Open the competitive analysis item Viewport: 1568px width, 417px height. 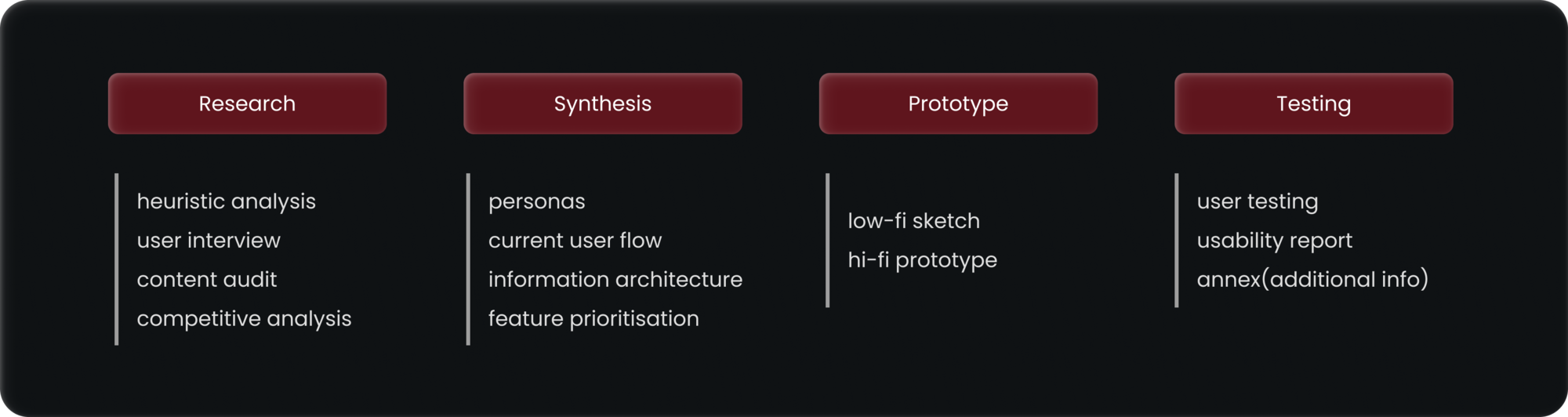coord(244,319)
